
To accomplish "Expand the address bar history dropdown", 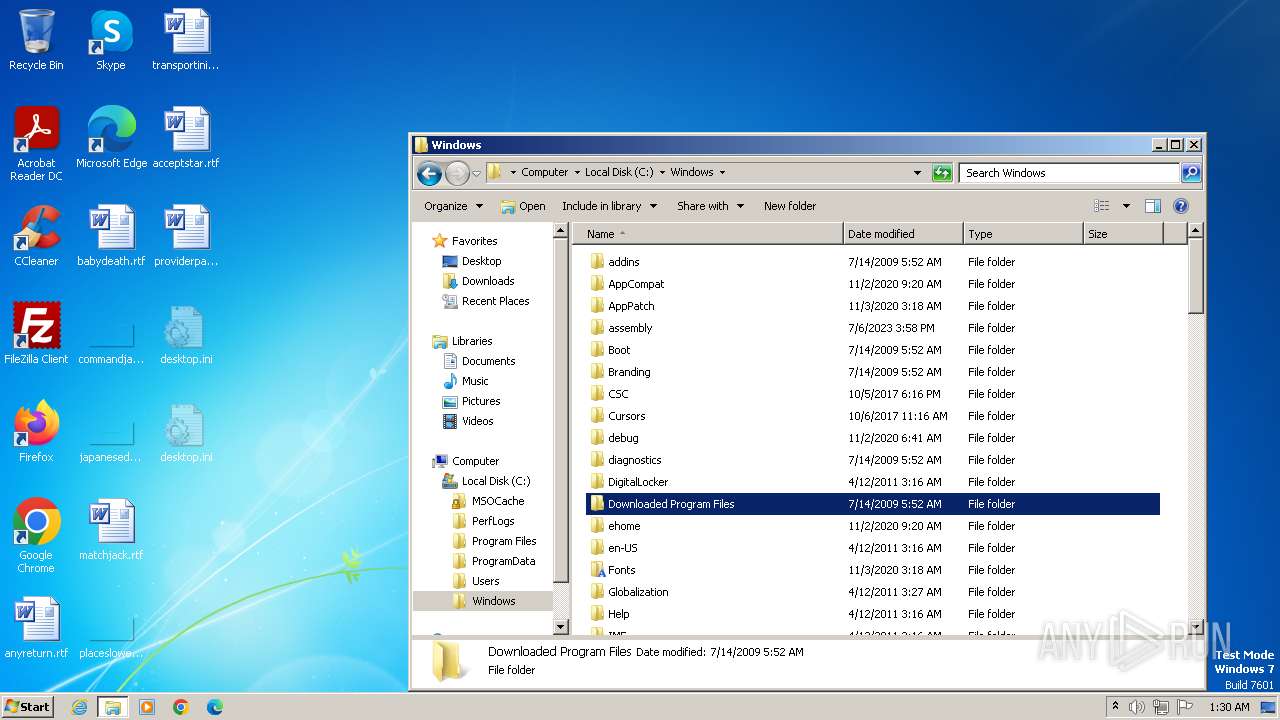I will click(917, 173).
